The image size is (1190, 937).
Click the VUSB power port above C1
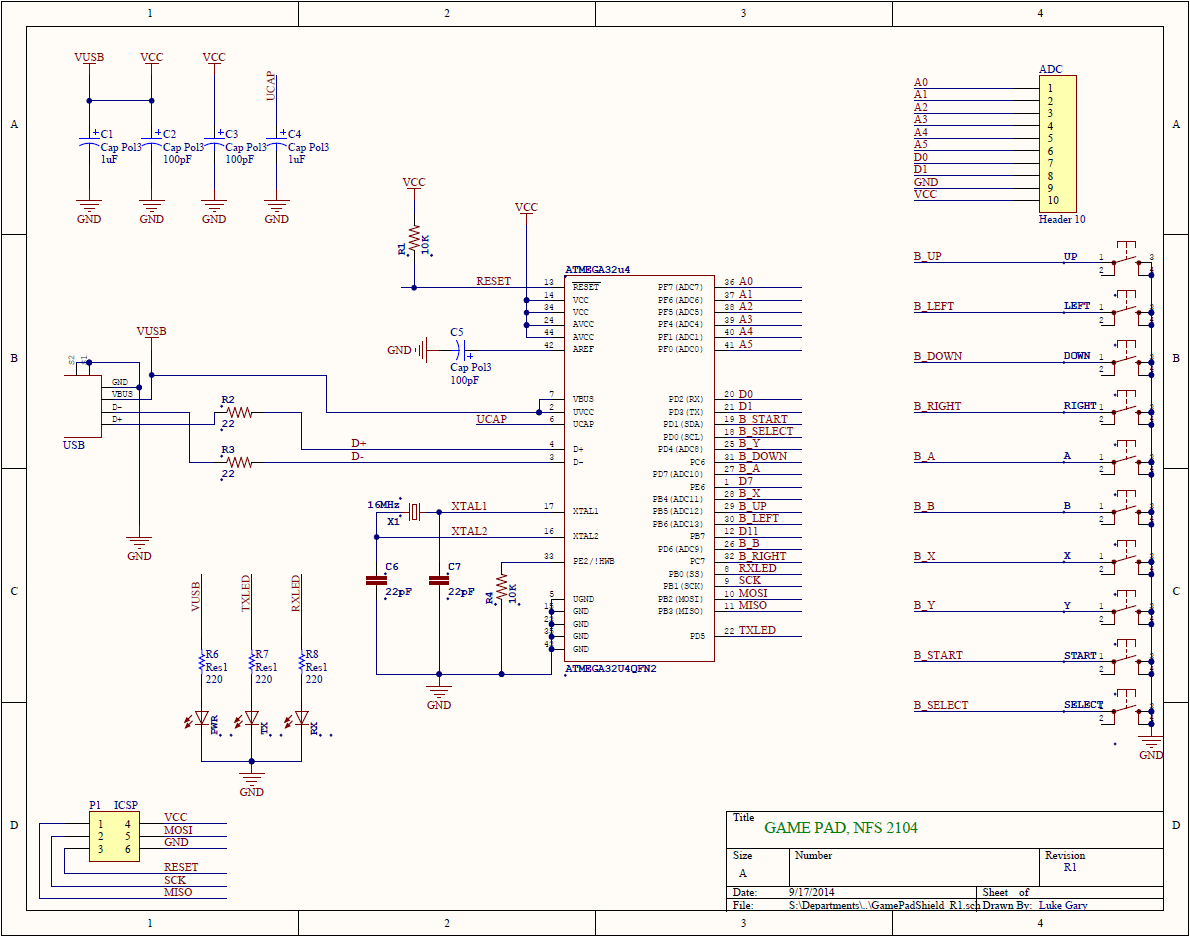(x=90, y=58)
